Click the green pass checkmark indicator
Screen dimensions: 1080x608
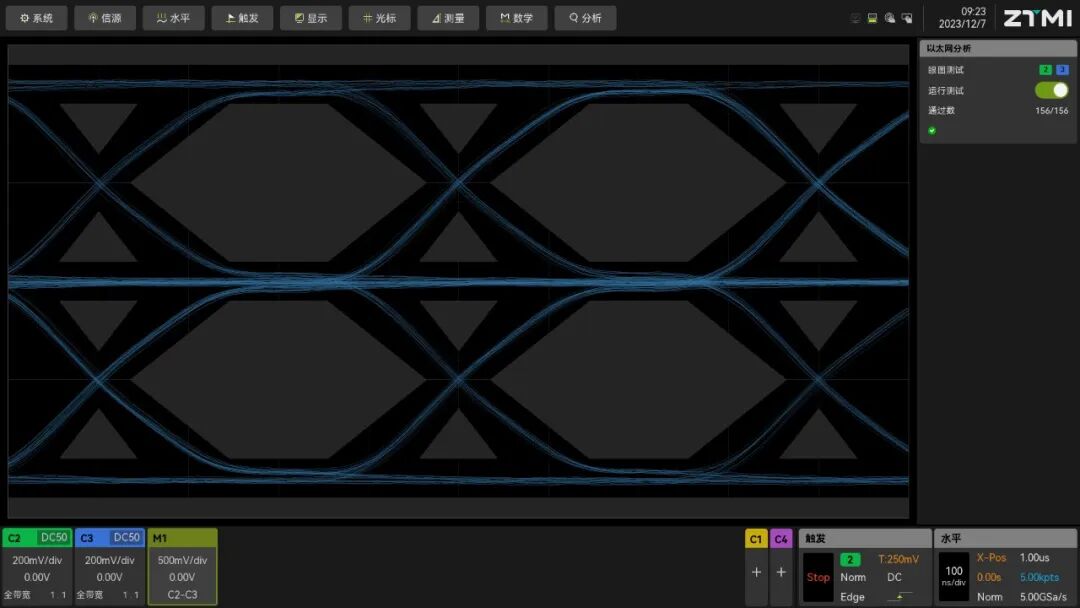tap(932, 130)
